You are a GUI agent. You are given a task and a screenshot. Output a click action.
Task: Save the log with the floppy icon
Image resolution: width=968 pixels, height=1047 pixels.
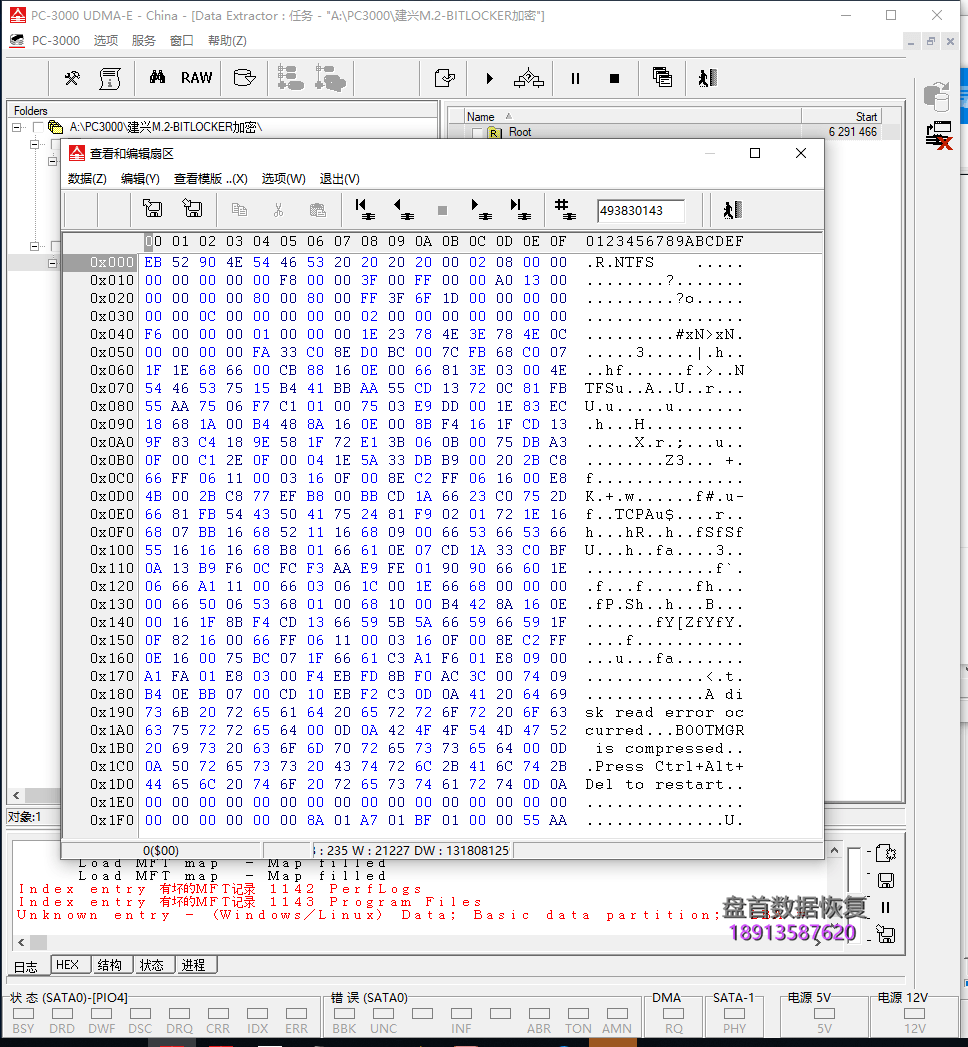pyautogui.click(x=886, y=880)
